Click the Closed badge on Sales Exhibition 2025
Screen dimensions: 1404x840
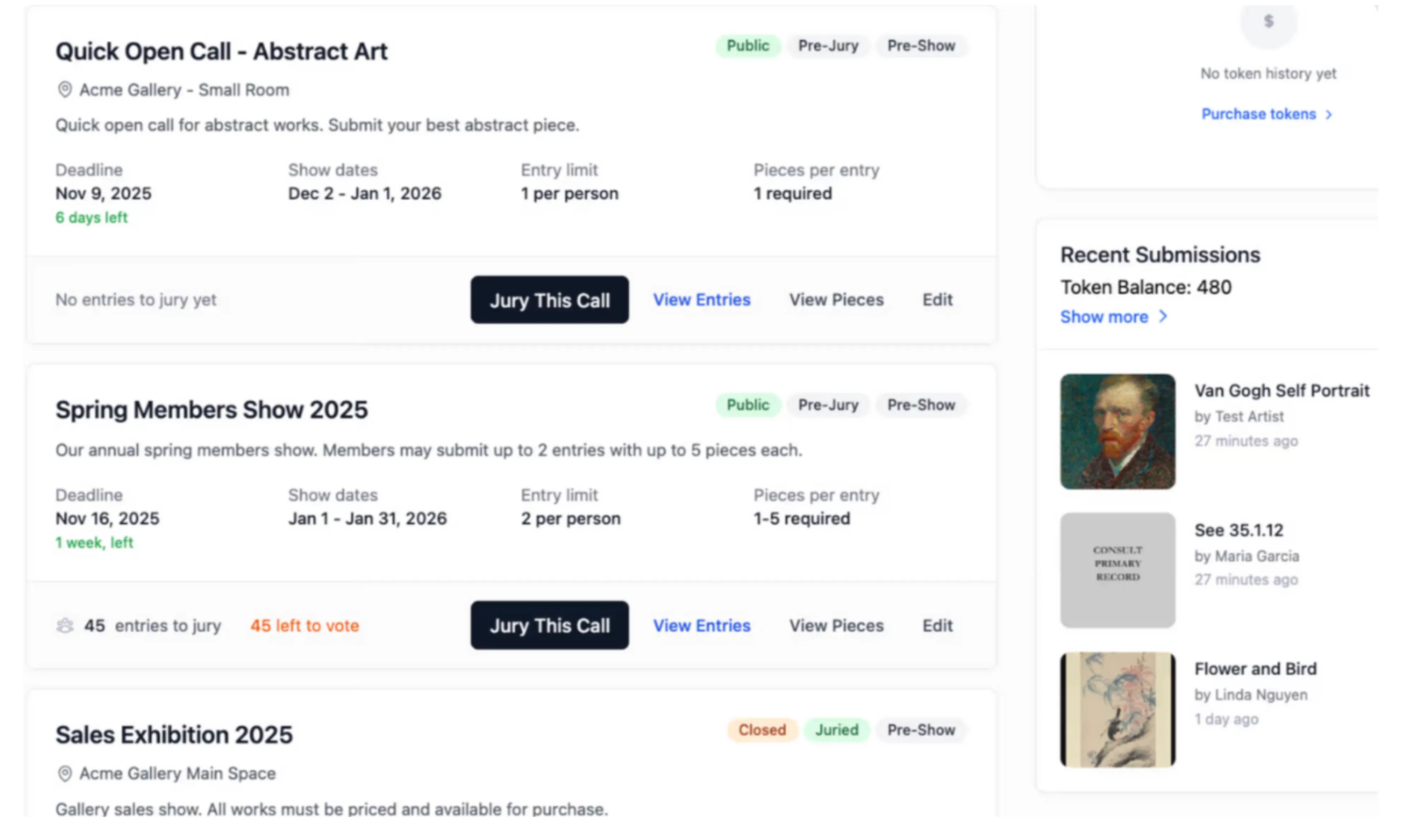[x=762, y=730]
